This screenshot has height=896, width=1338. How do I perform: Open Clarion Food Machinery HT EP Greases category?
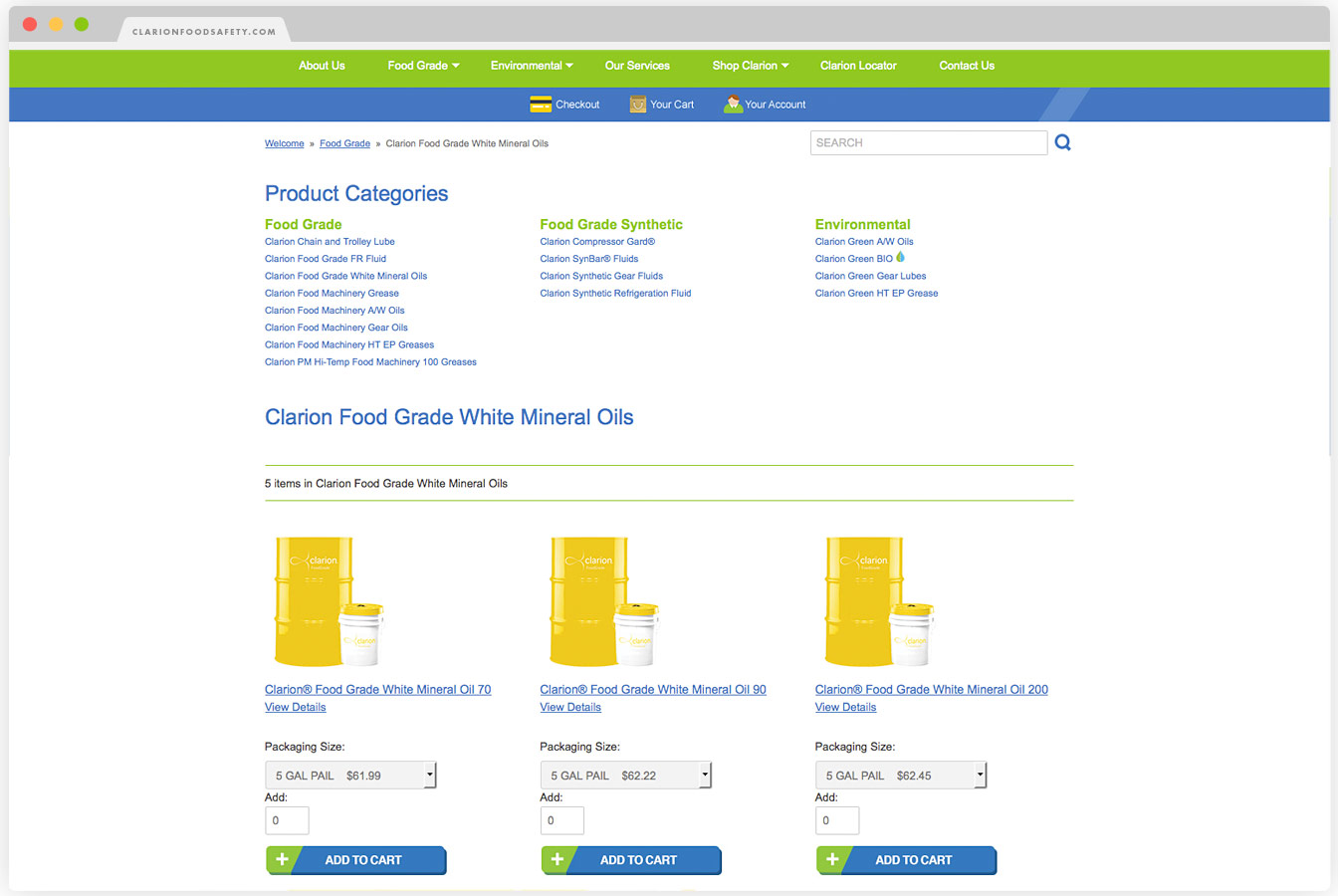pos(349,344)
